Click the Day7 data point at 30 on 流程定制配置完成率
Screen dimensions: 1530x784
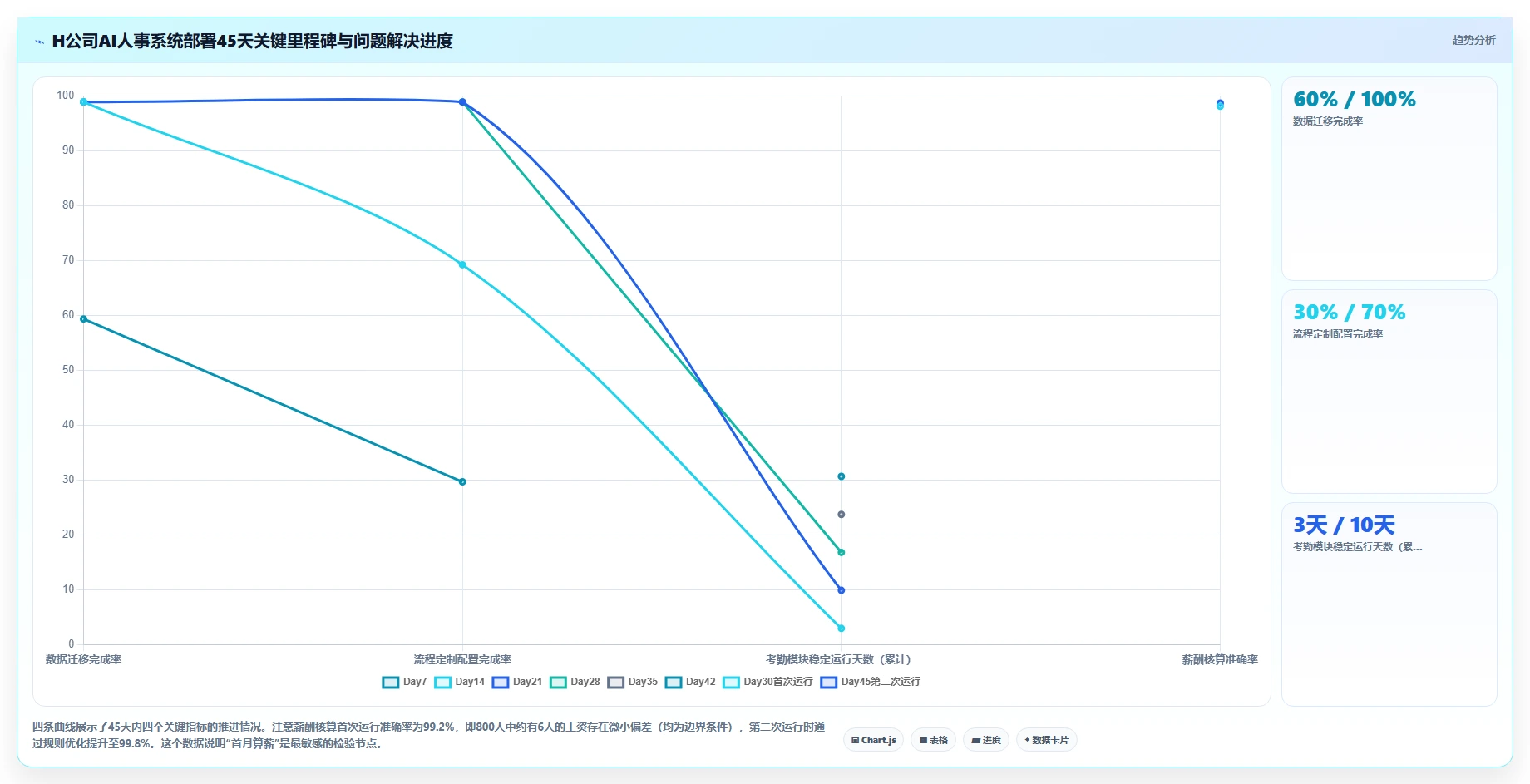coord(462,482)
